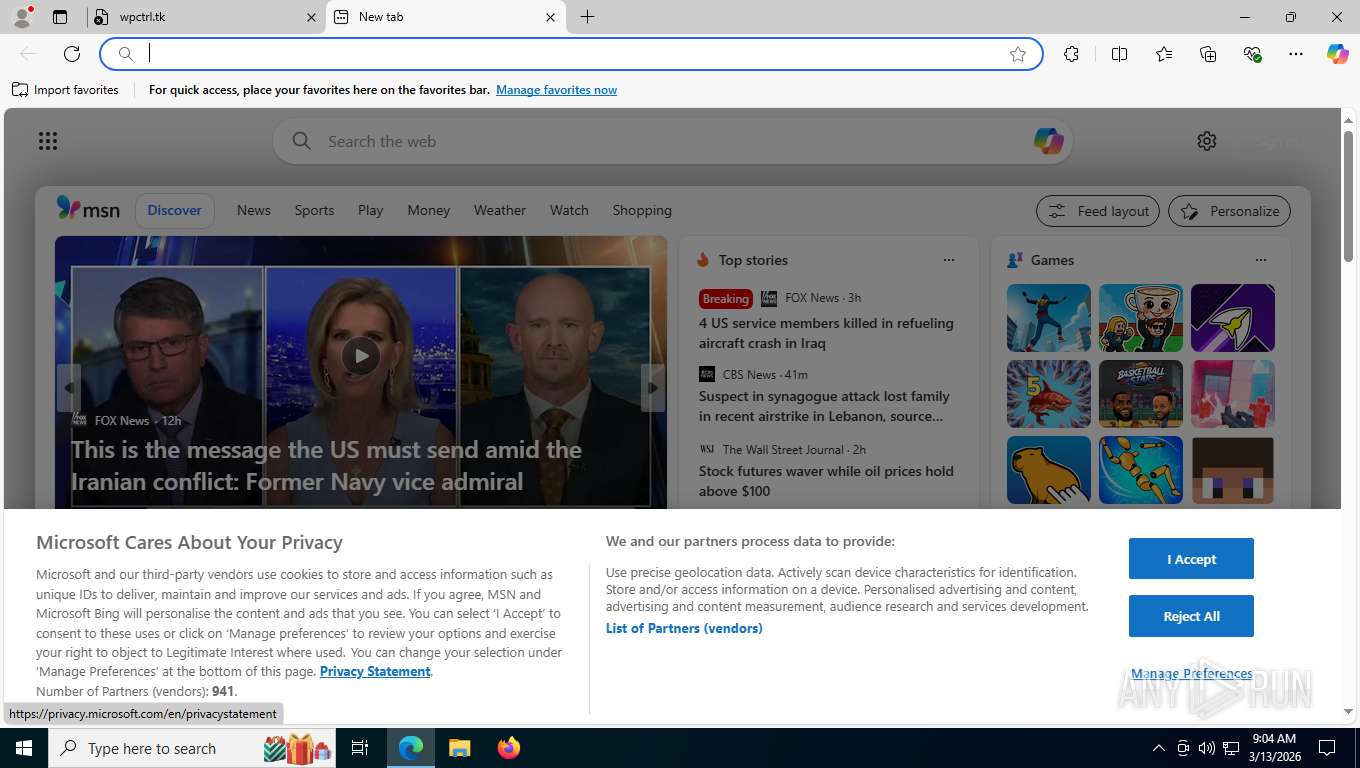Open the notification center icon
The image size is (1360, 768).
[1327, 748]
